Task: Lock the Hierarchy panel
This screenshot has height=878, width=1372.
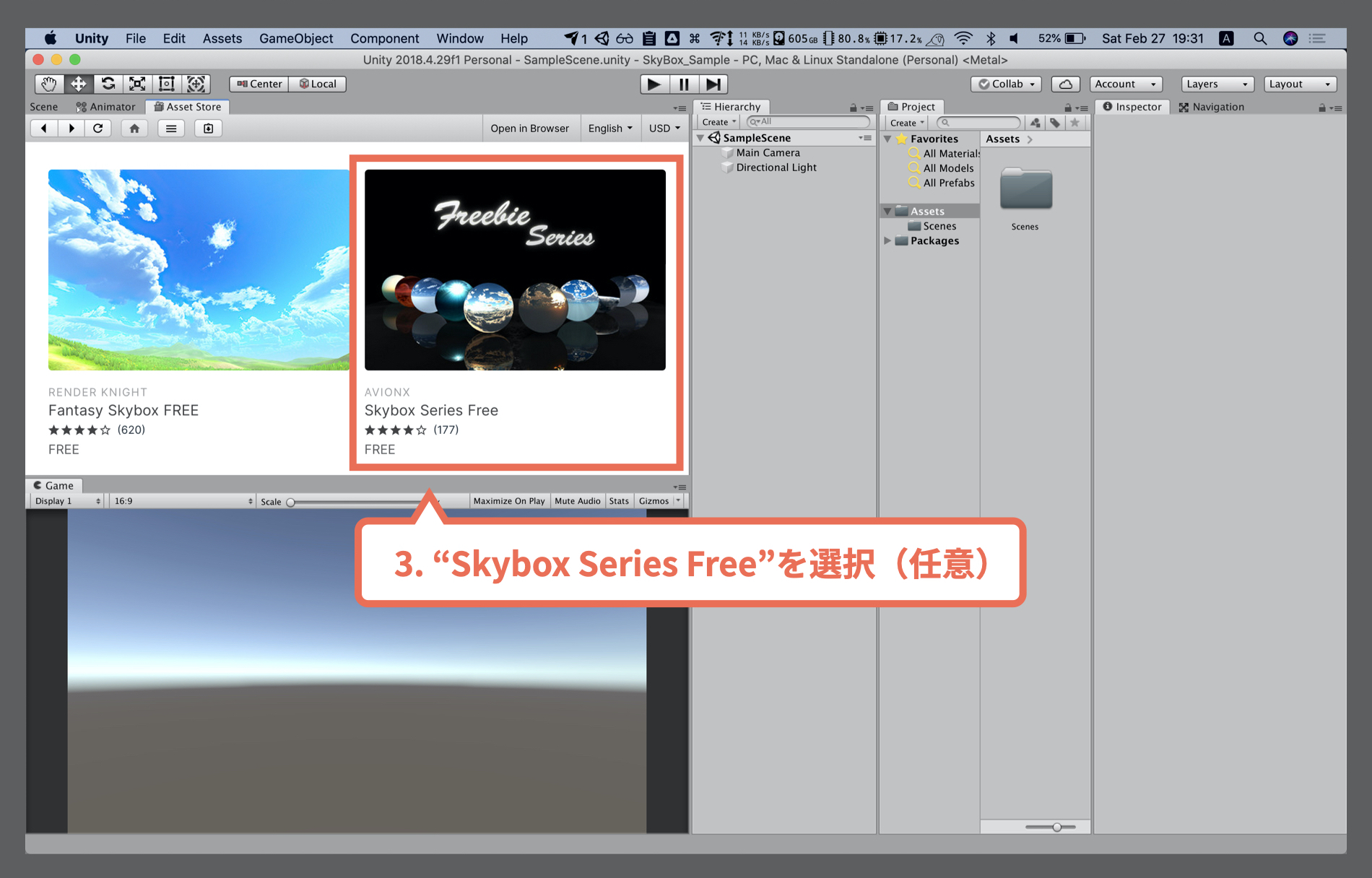Action: point(853,108)
